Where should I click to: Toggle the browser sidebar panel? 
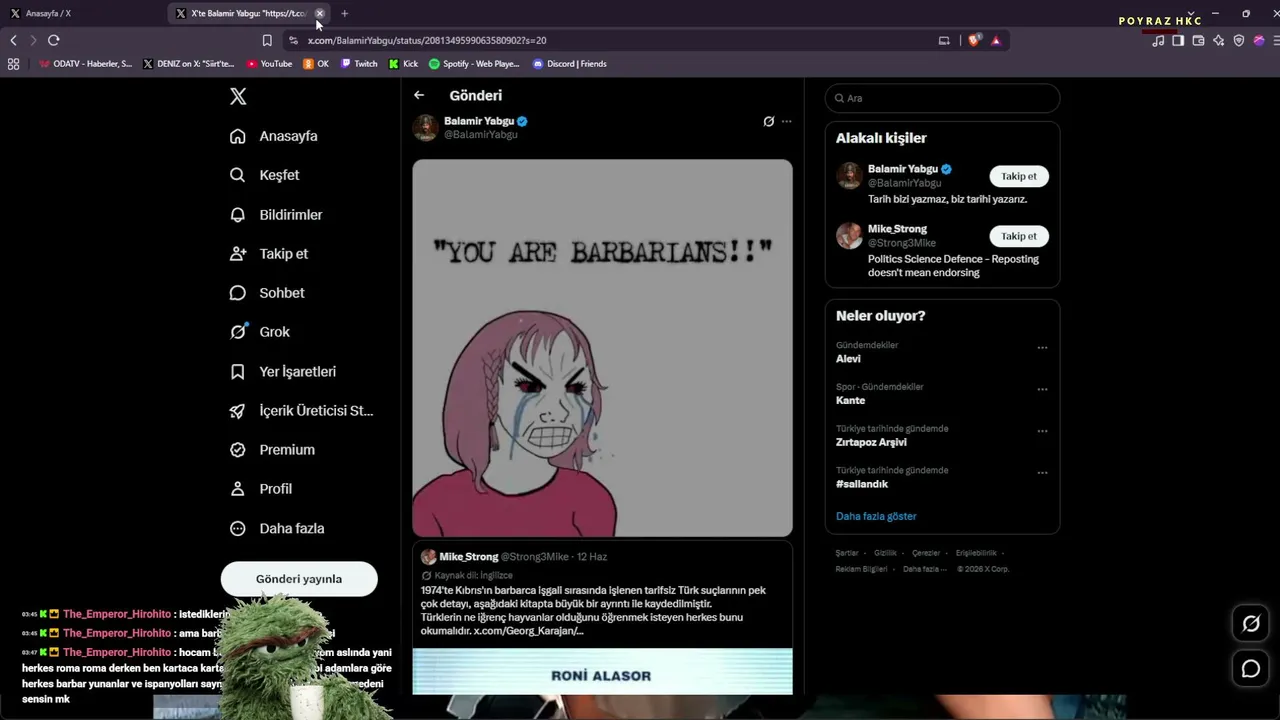(x=1178, y=40)
